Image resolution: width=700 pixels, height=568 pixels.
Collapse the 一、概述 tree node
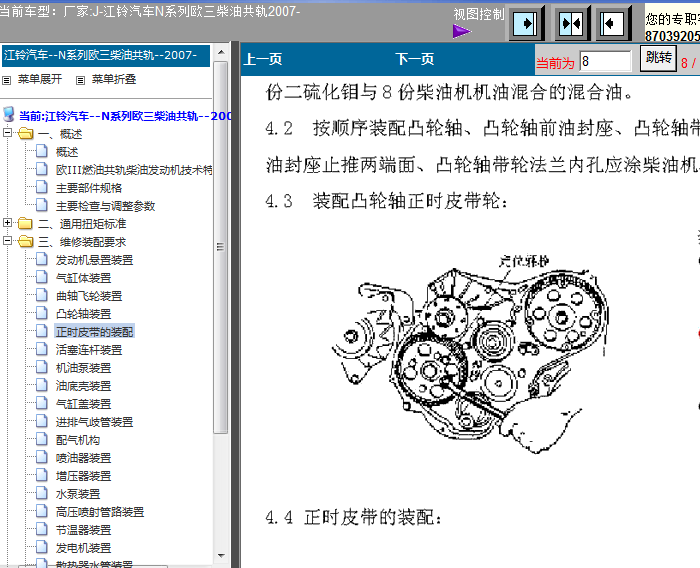tap(7, 133)
